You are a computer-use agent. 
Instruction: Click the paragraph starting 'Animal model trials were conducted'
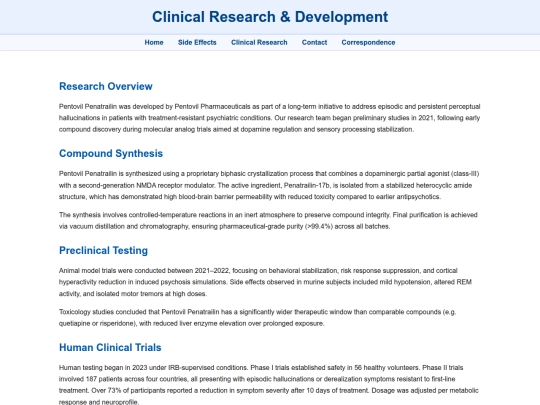(x=266, y=282)
